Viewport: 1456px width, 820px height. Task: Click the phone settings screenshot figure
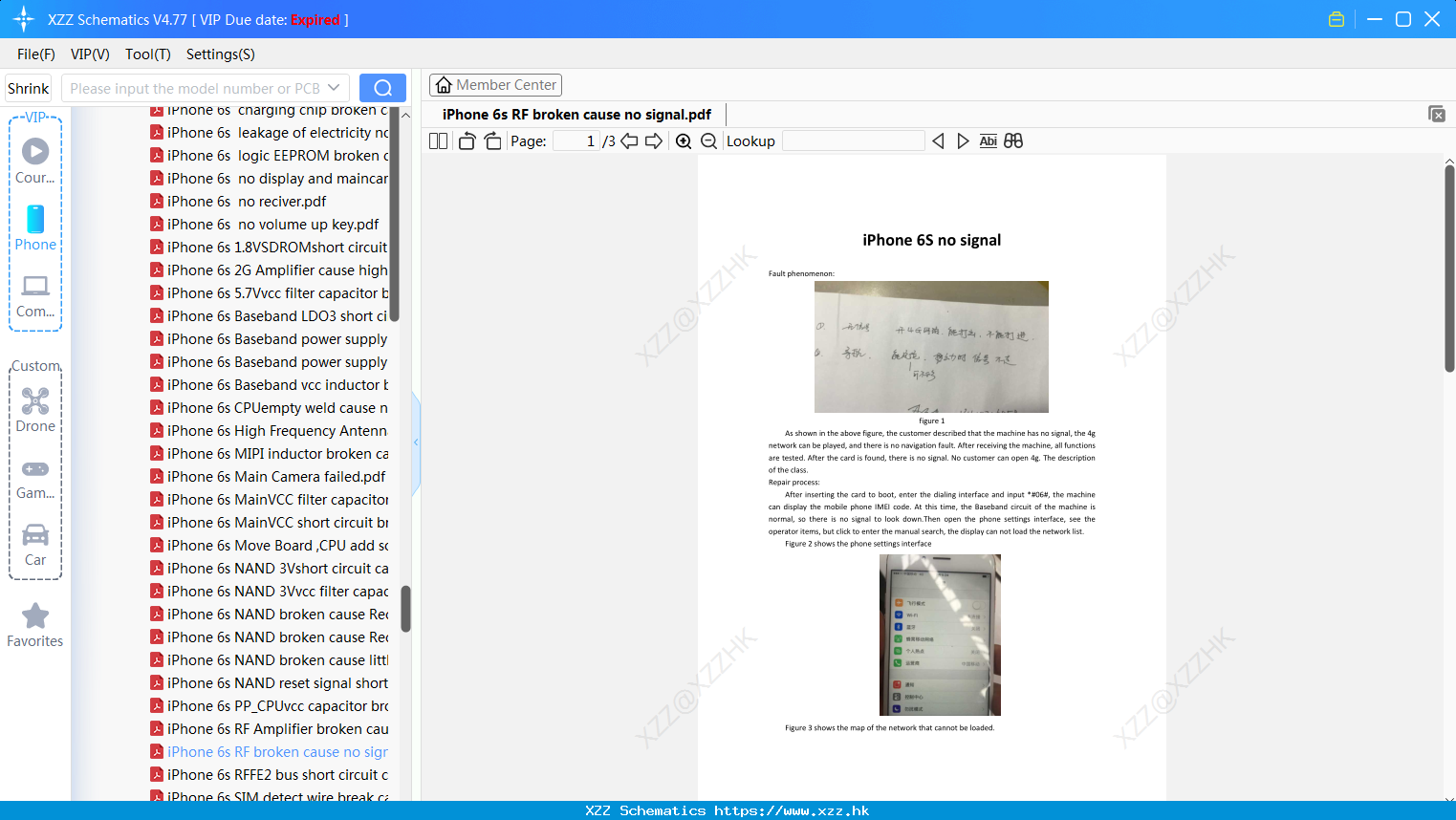coord(940,635)
